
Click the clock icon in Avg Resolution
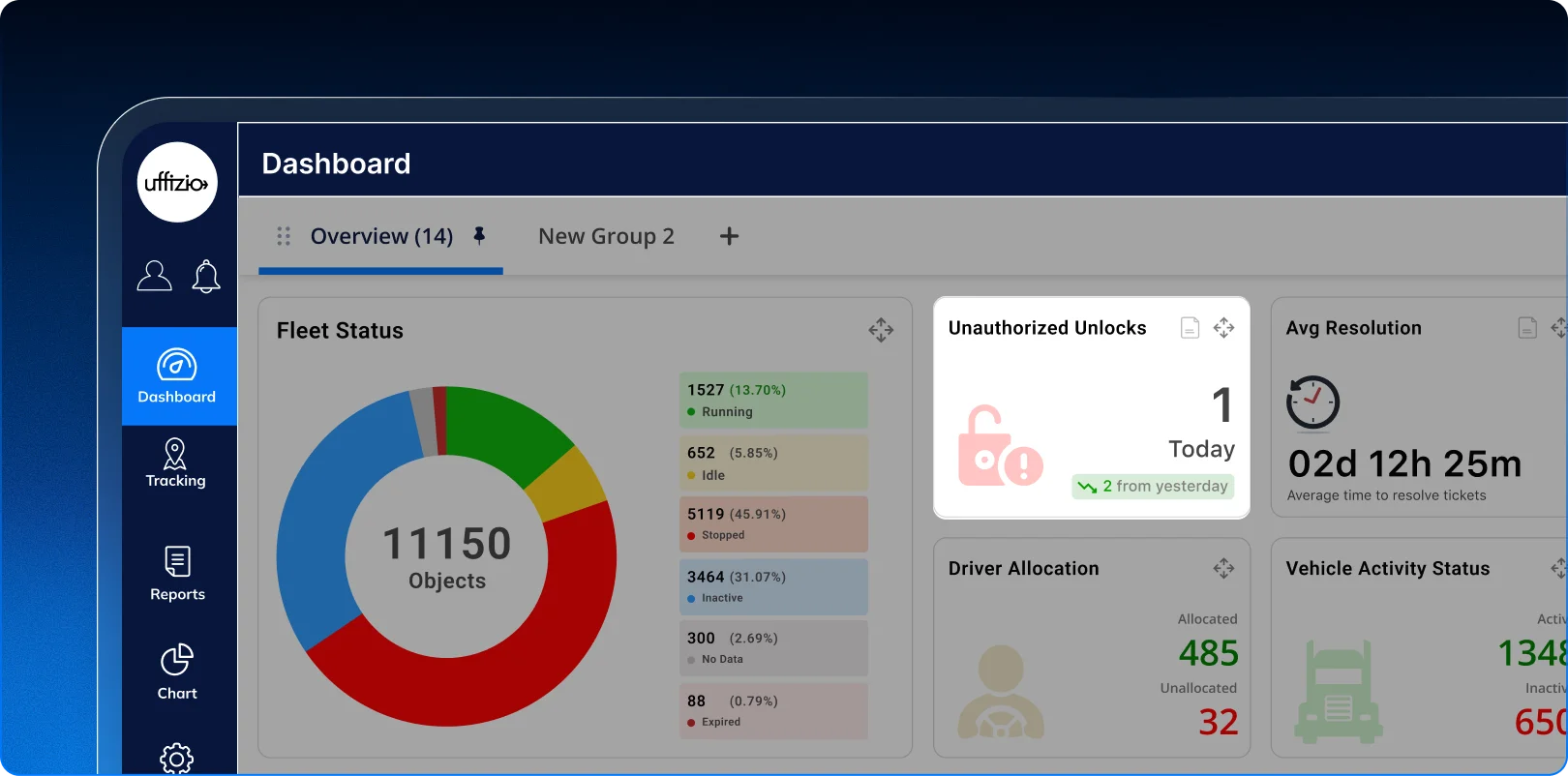(1312, 402)
